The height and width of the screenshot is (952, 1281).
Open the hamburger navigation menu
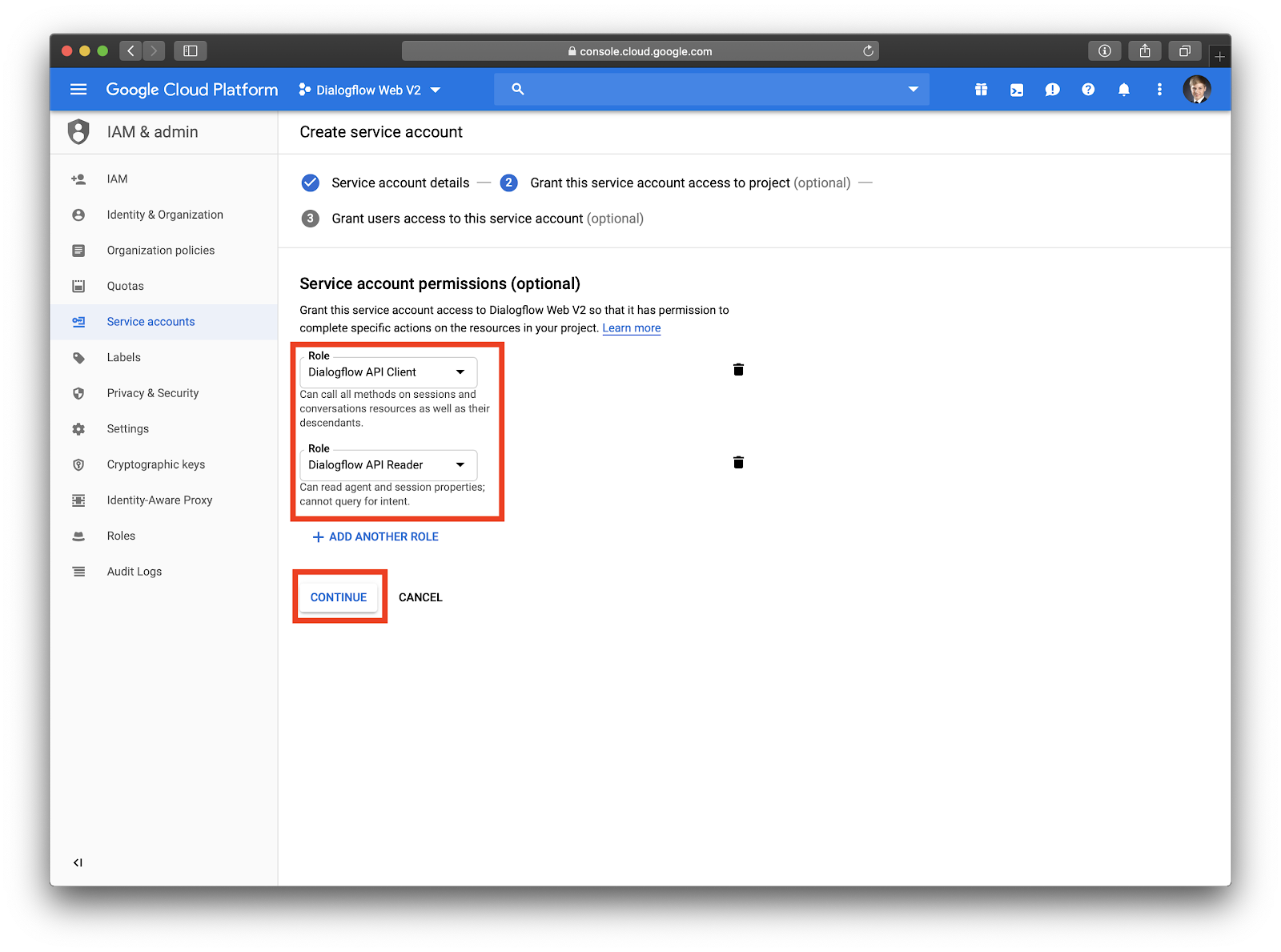(78, 90)
